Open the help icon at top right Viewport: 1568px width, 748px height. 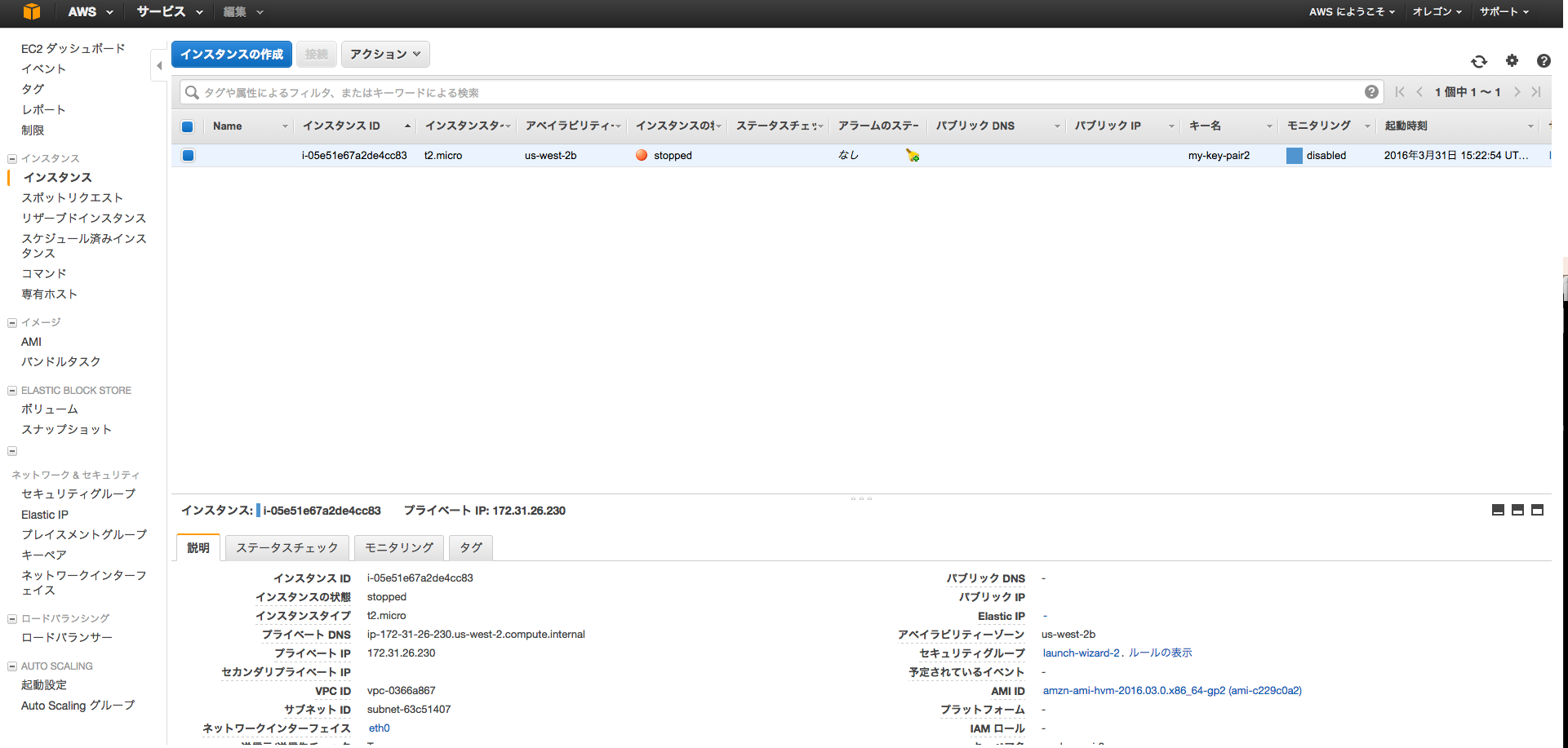(1544, 61)
